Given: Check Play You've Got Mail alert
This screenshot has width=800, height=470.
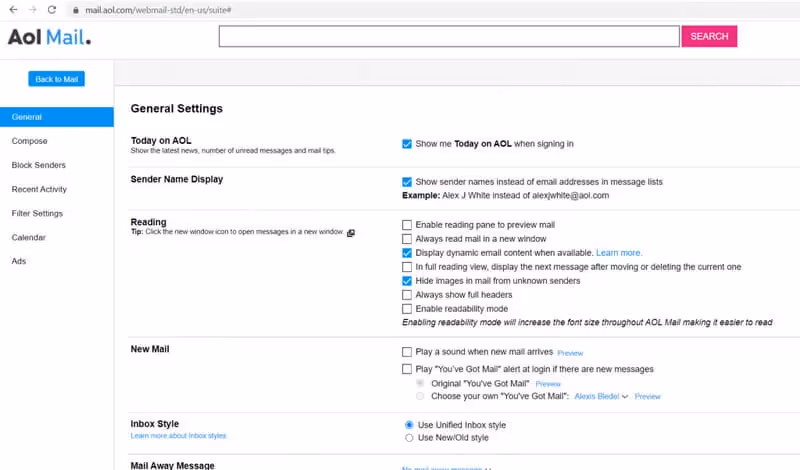Looking at the screenshot, I should point(407,369).
